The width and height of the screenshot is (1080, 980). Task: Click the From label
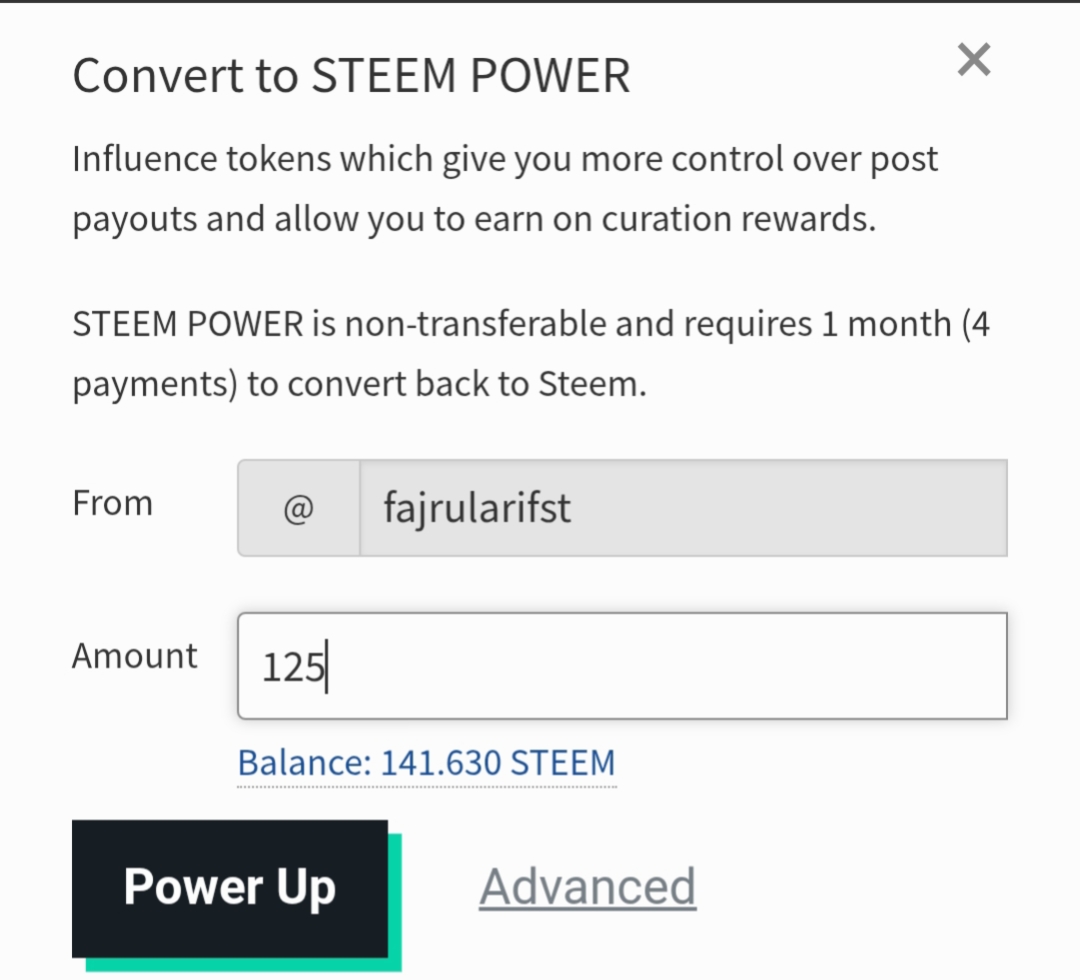112,503
